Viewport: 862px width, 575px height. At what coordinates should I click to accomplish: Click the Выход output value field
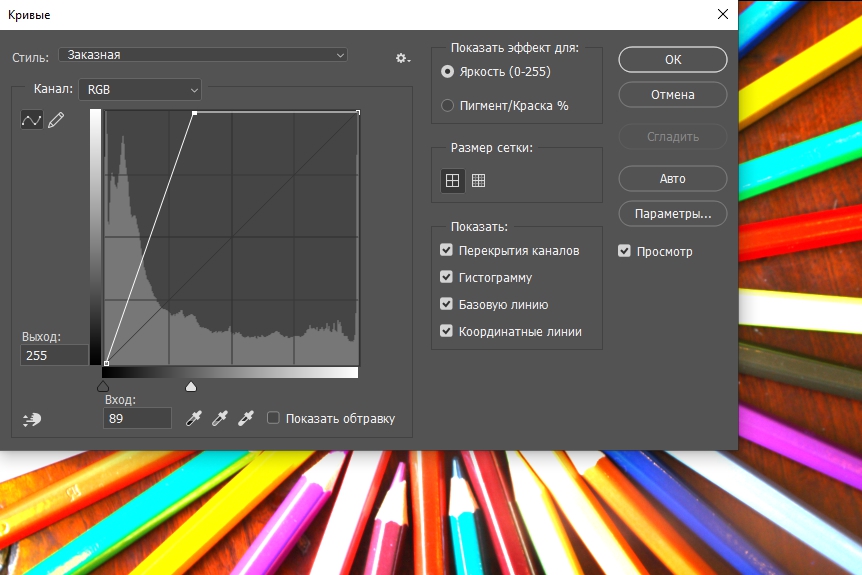tap(54, 355)
